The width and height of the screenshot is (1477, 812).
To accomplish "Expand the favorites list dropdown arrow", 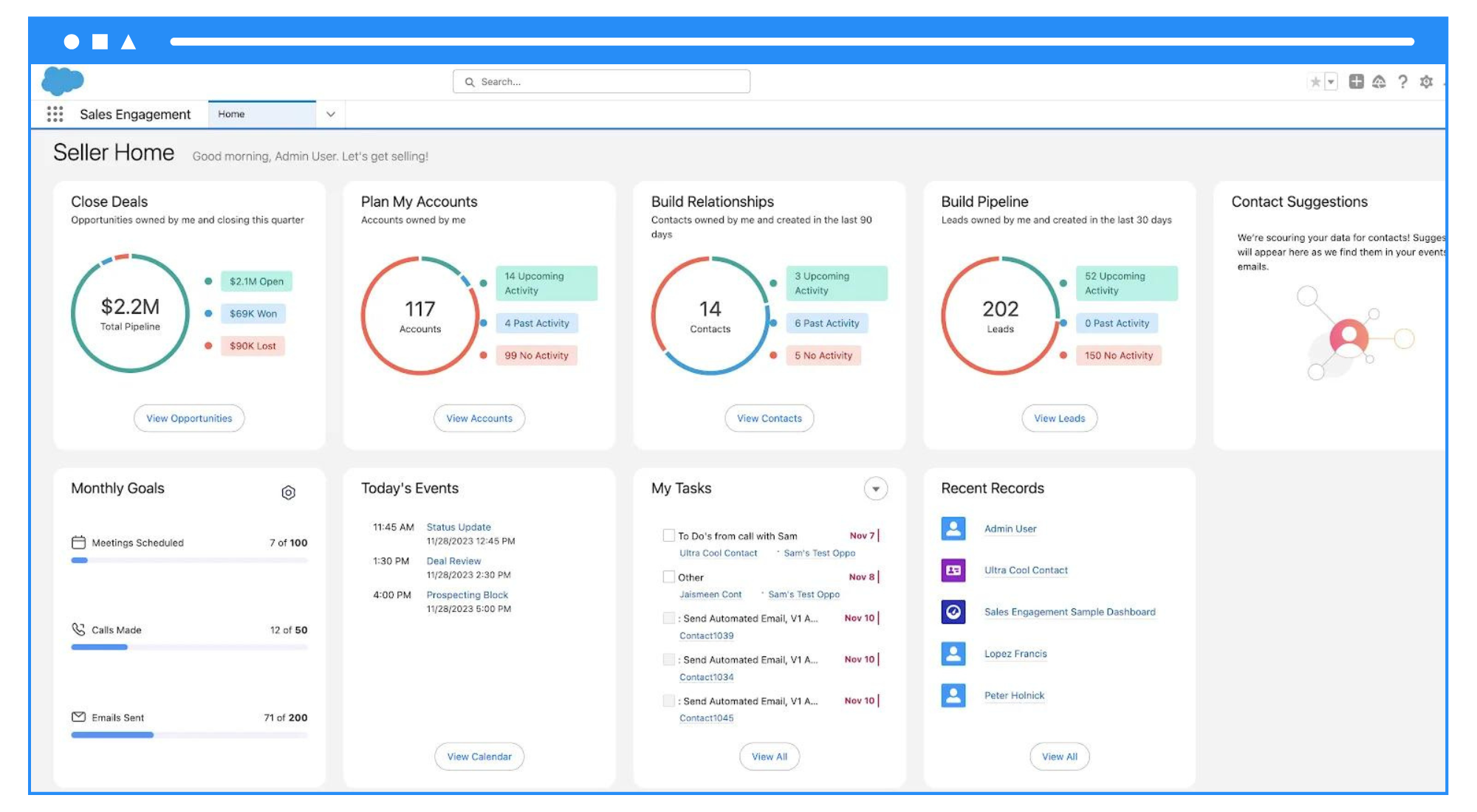I will 1331,82.
